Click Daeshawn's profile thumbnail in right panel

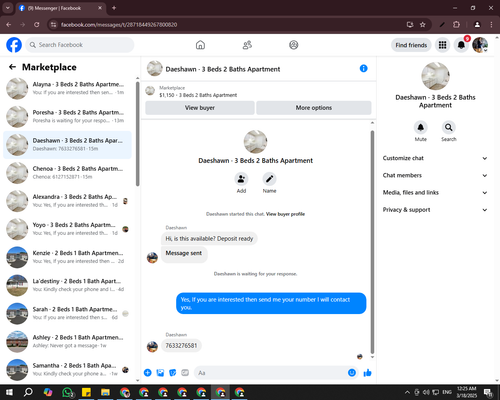435,76
